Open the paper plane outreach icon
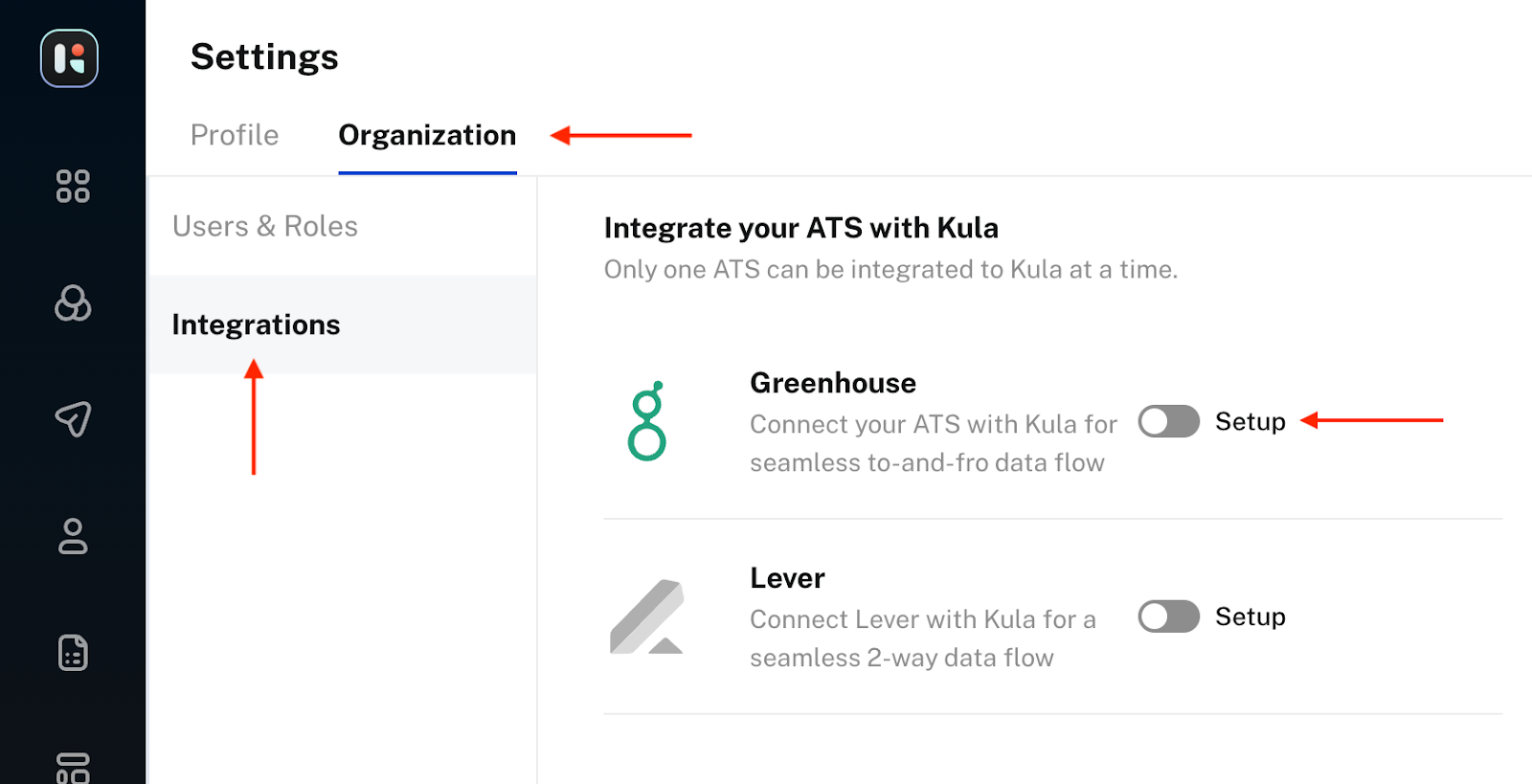Image resolution: width=1532 pixels, height=784 pixels. pyautogui.click(x=73, y=419)
